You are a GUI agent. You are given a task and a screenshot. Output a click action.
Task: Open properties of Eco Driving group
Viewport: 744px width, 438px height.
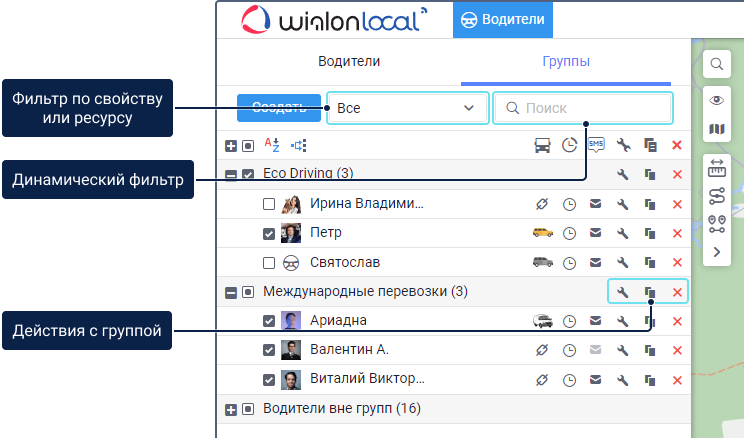click(623, 175)
